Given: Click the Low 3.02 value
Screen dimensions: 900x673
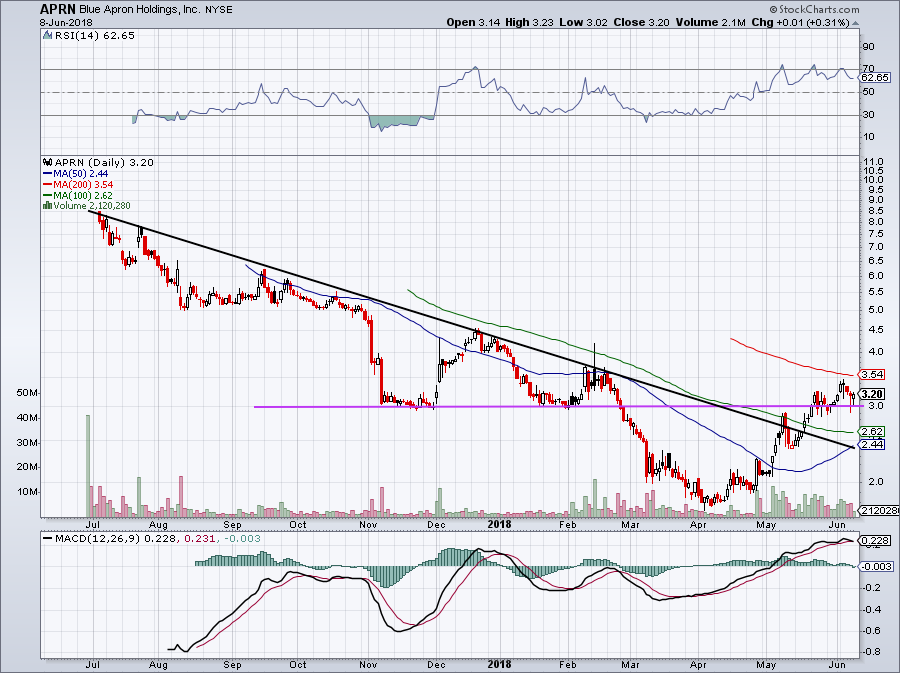Looking at the screenshot, I should [x=584, y=22].
